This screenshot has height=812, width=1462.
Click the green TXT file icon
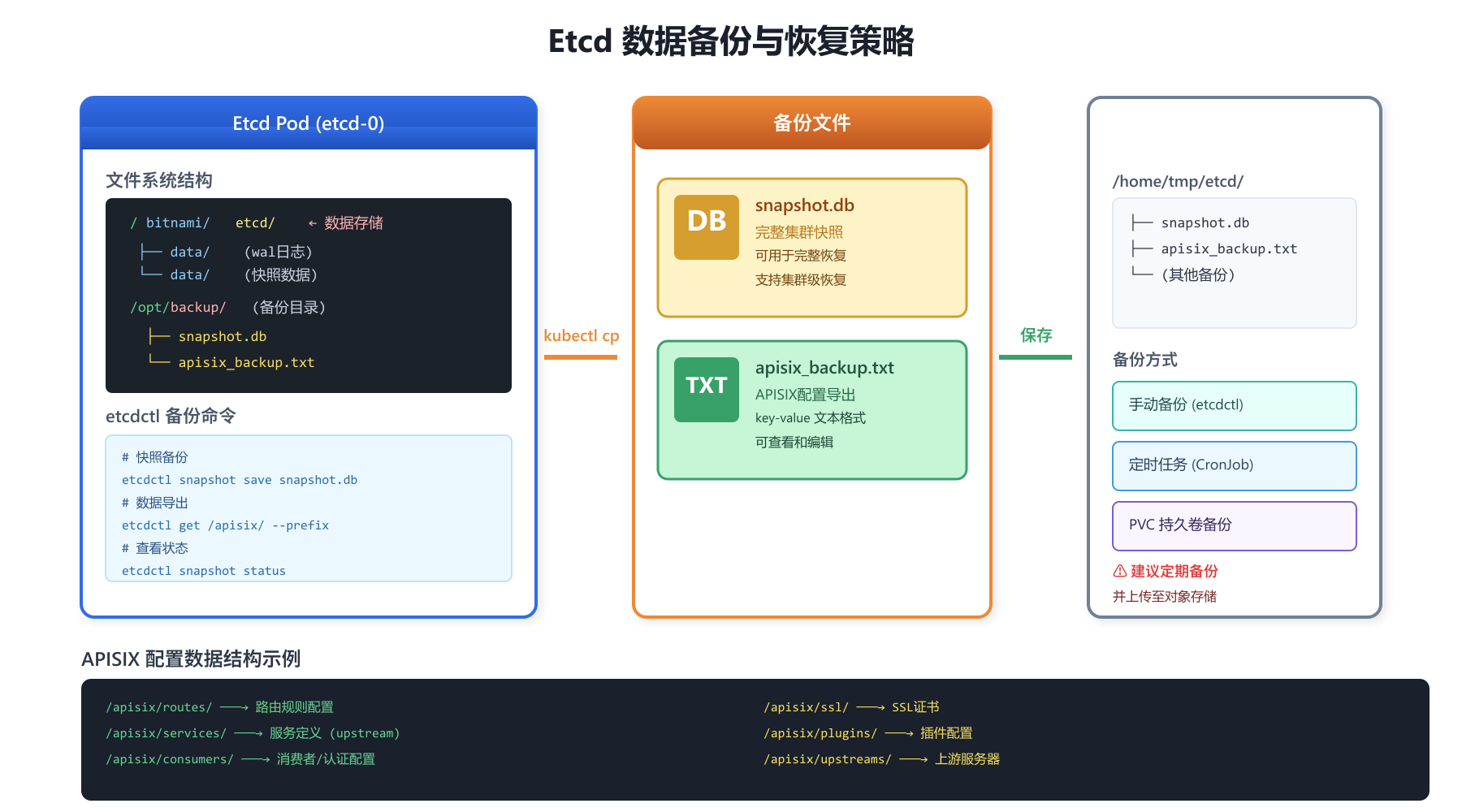tap(706, 389)
